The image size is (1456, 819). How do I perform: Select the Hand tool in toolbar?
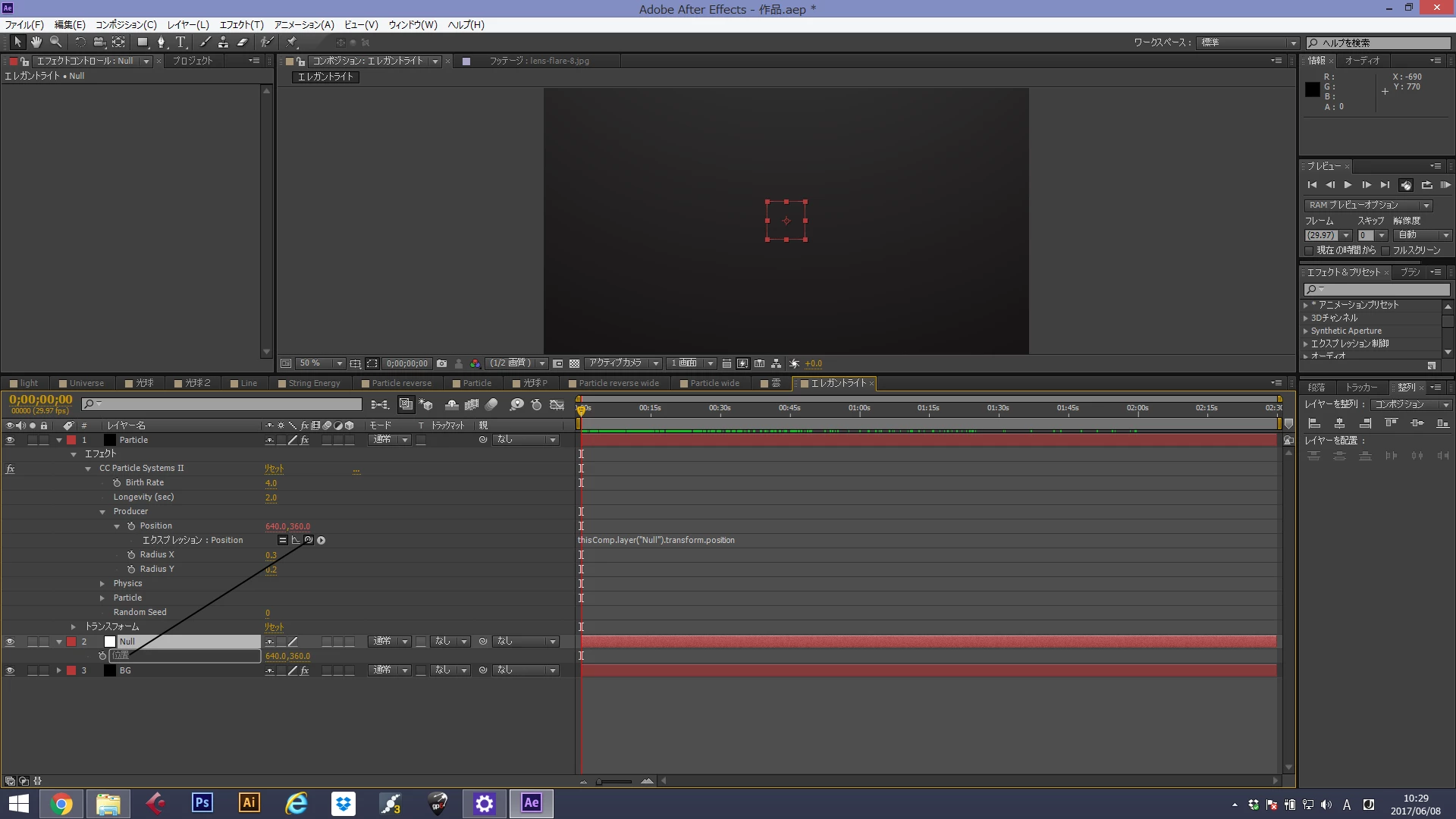tap(36, 42)
